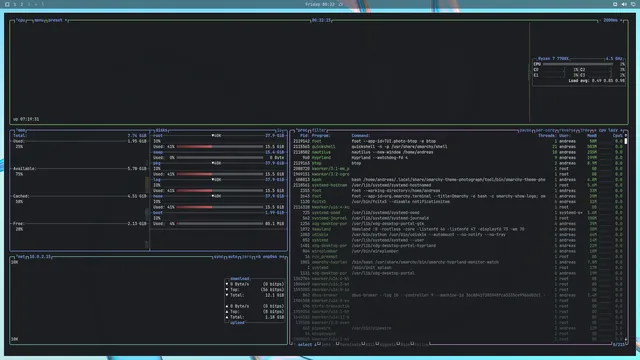Open the preset selector in cpu box

(55, 20)
